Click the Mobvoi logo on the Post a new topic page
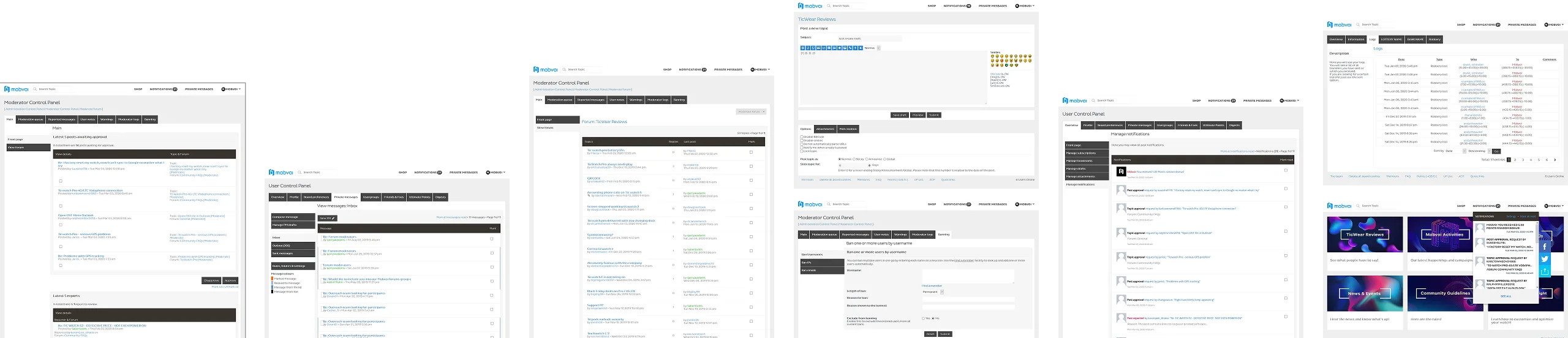This screenshot has width=1568, height=338. coord(810,6)
